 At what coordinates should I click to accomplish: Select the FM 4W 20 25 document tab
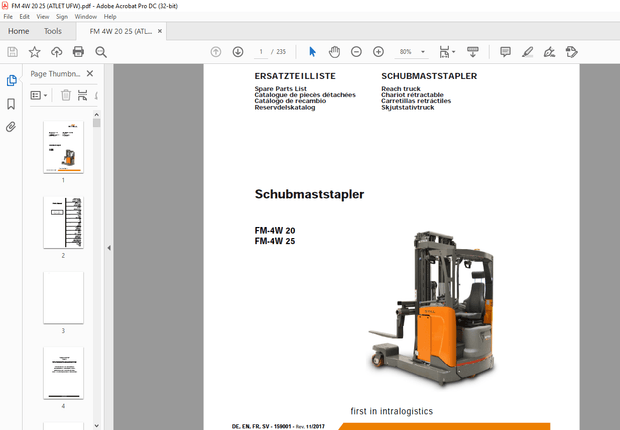click(x=121, y=31)
